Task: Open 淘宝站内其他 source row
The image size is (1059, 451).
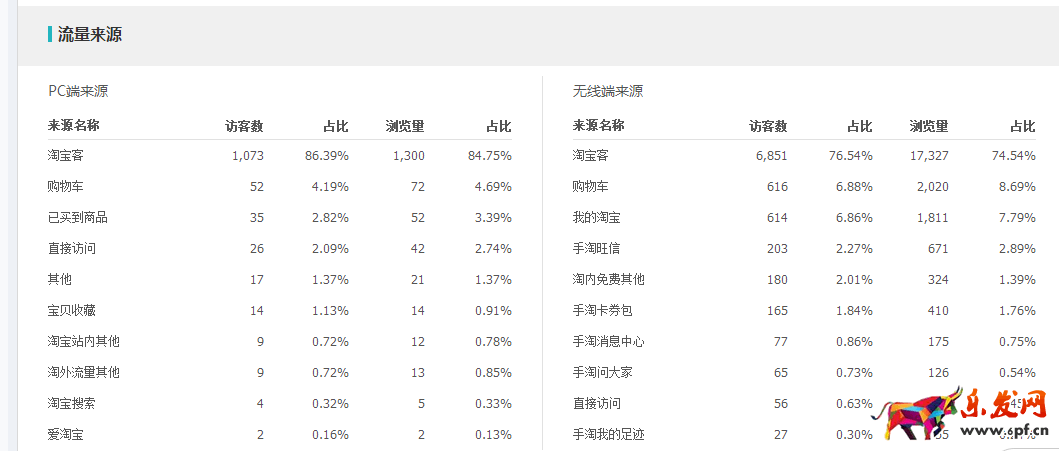Action: (84, 341)
